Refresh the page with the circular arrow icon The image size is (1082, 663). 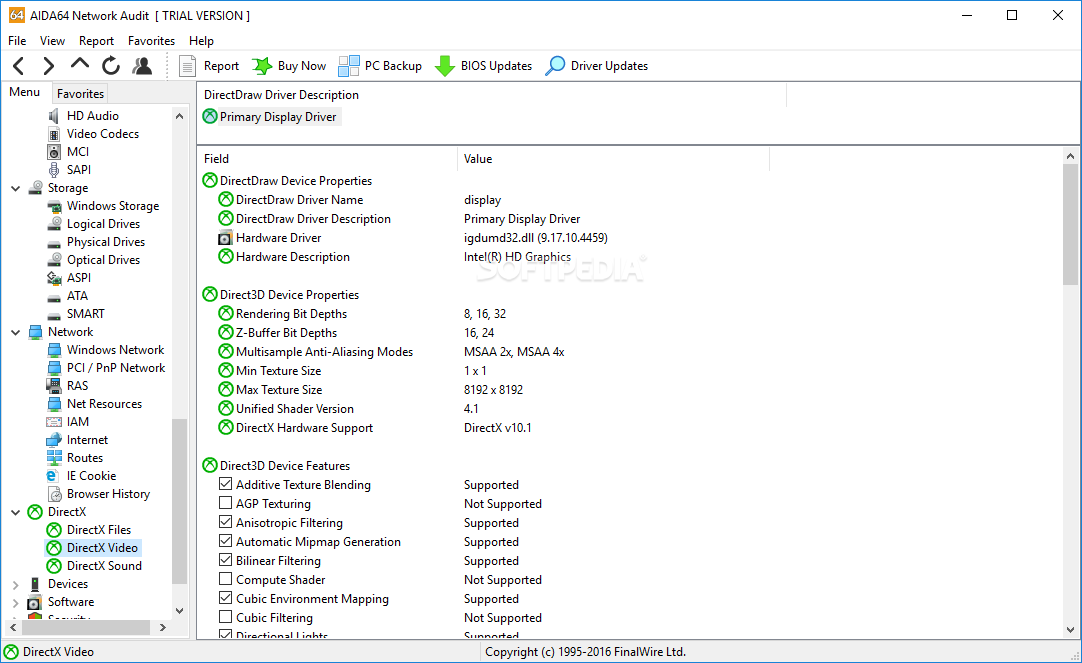110,66
